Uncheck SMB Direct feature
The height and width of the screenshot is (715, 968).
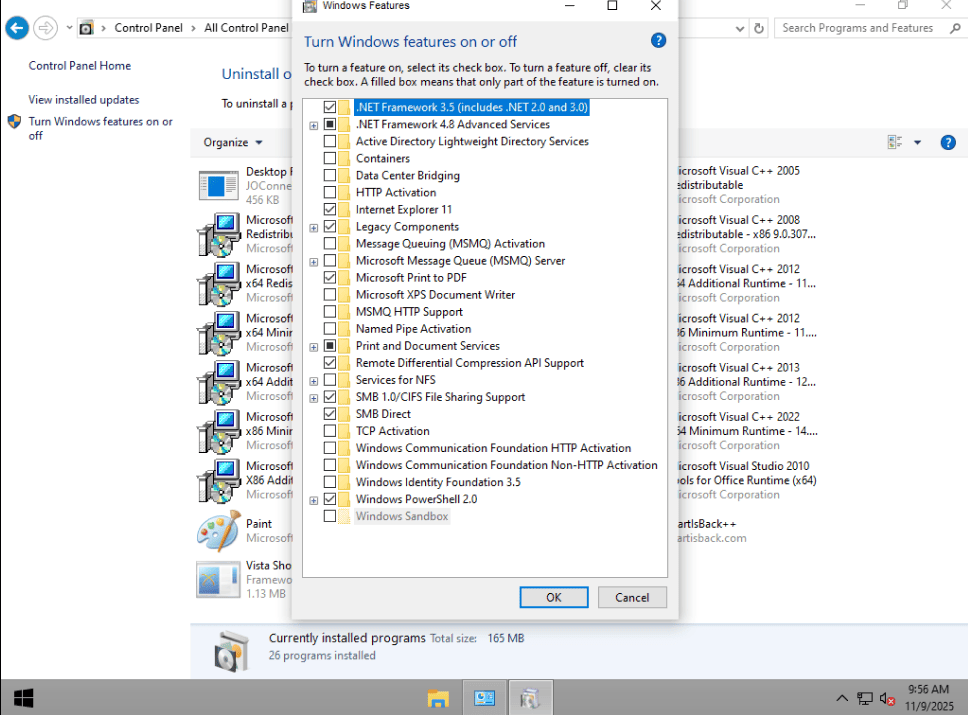pyautogui.click(x=330, y=414)
